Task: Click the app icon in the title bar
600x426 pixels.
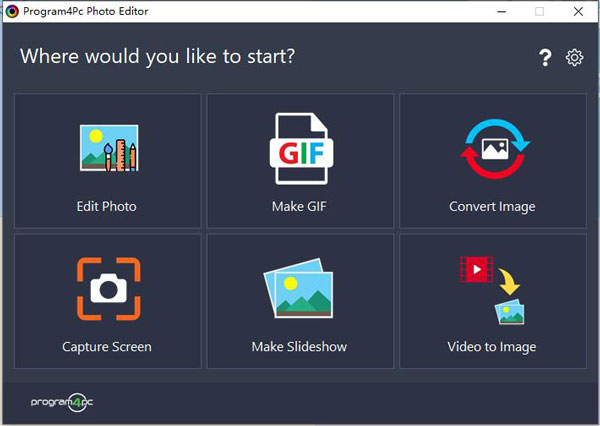Action: [x=12, y=11]
